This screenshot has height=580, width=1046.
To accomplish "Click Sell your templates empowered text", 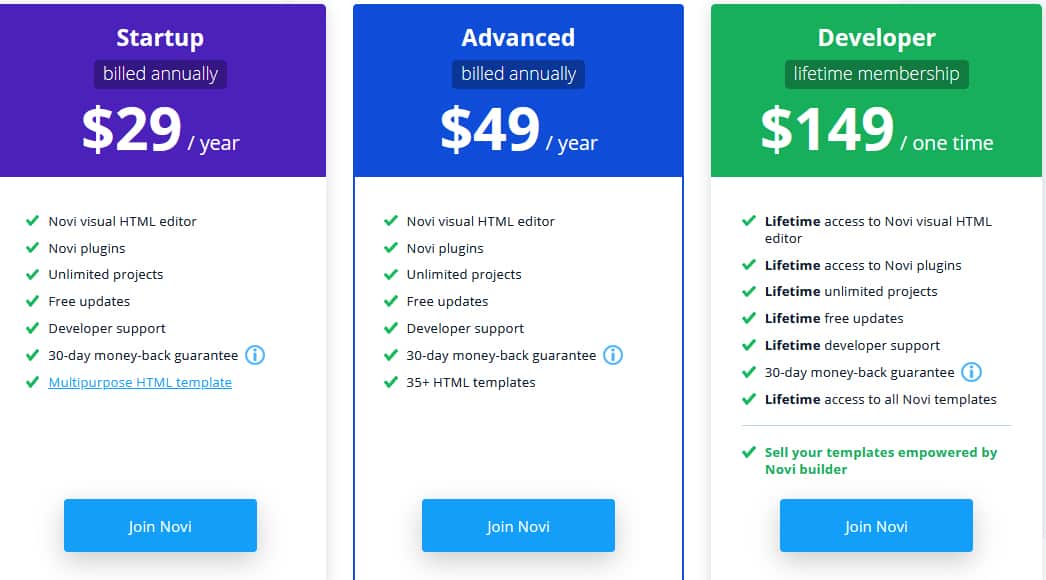I will coord(881,461).
